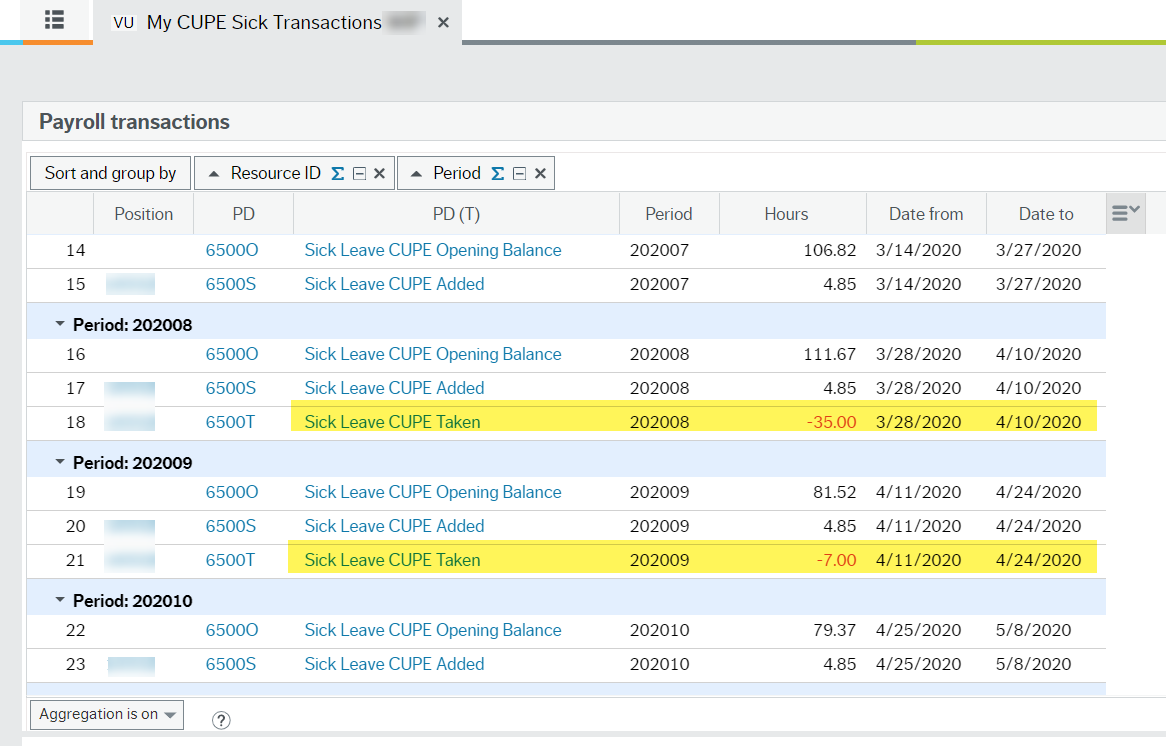Open the 6500O link in row 22
1166x746 pixels.
[231, 629]
